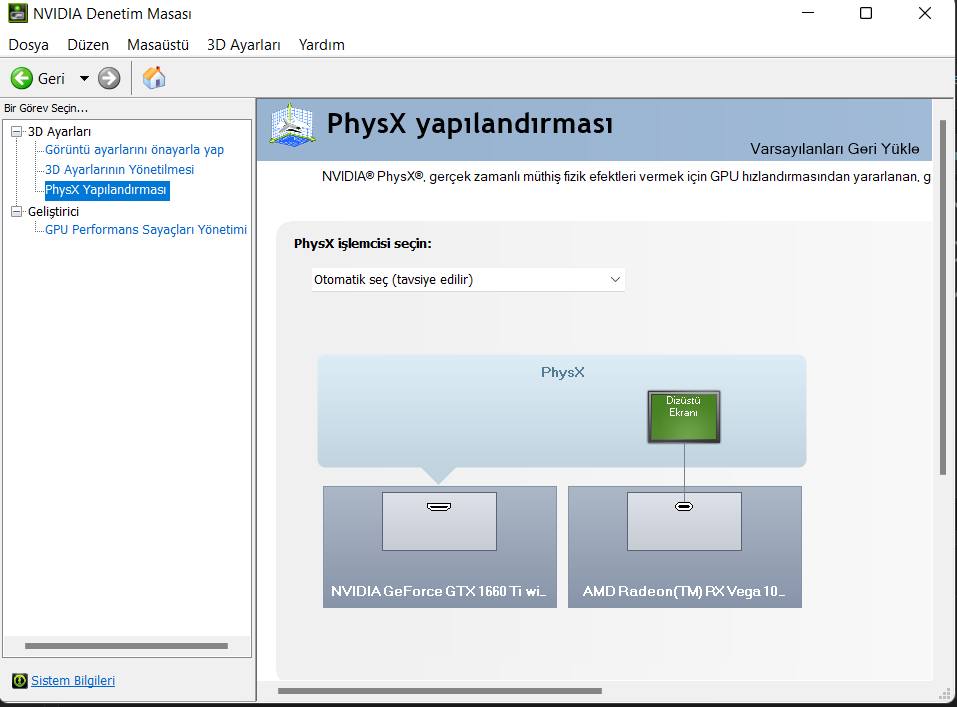Screen dimensions: 957x707
Task: Open the PhysX işlemcisi combo box
Action: [468, 280]
